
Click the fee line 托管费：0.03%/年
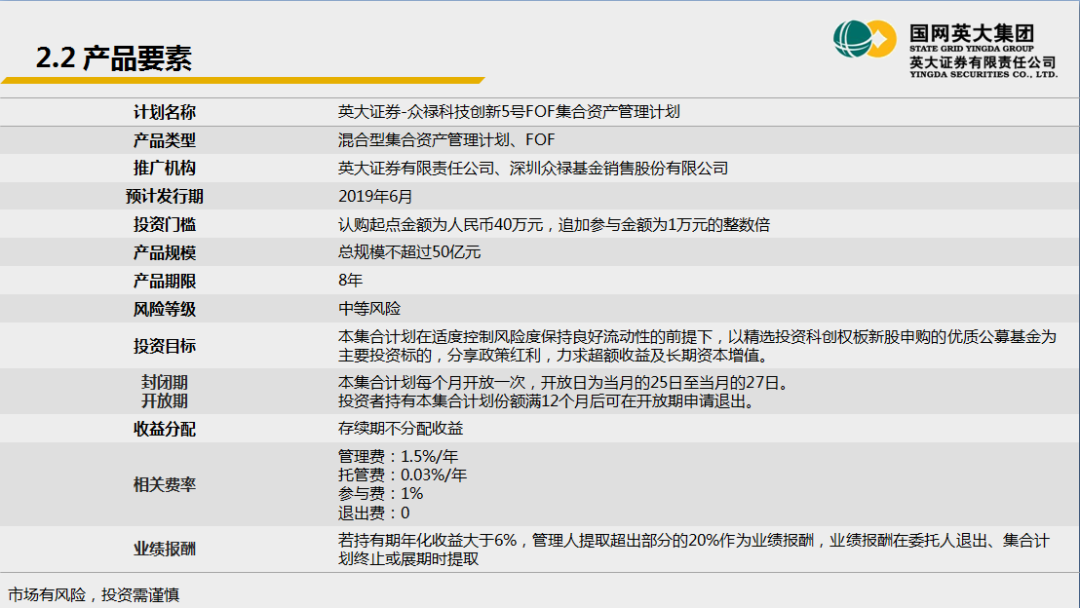click(x=402, y=475)
